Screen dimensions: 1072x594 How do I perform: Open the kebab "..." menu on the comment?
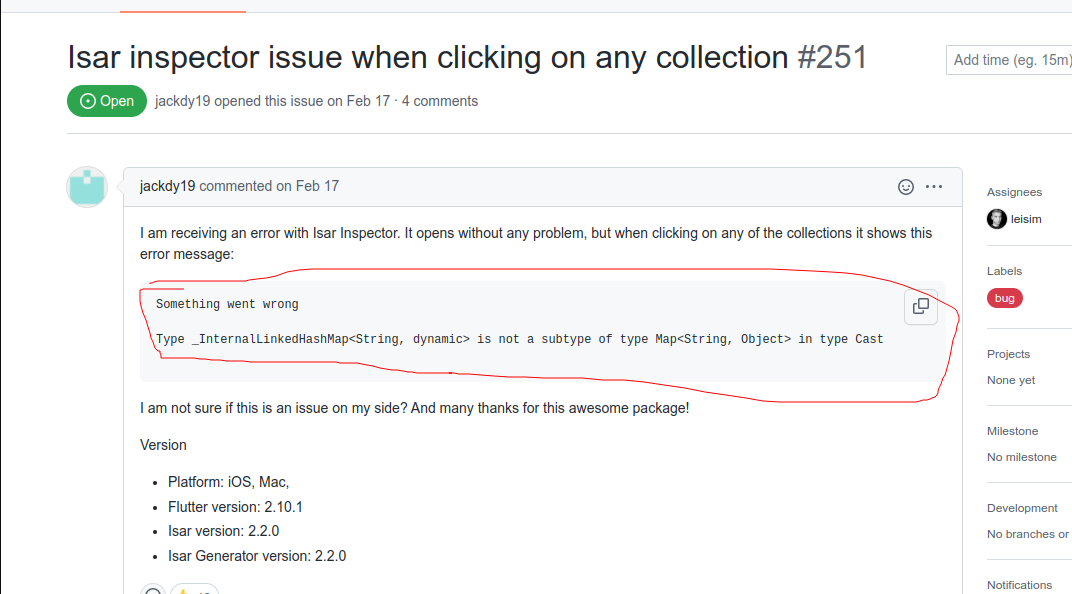click(934, 186)
